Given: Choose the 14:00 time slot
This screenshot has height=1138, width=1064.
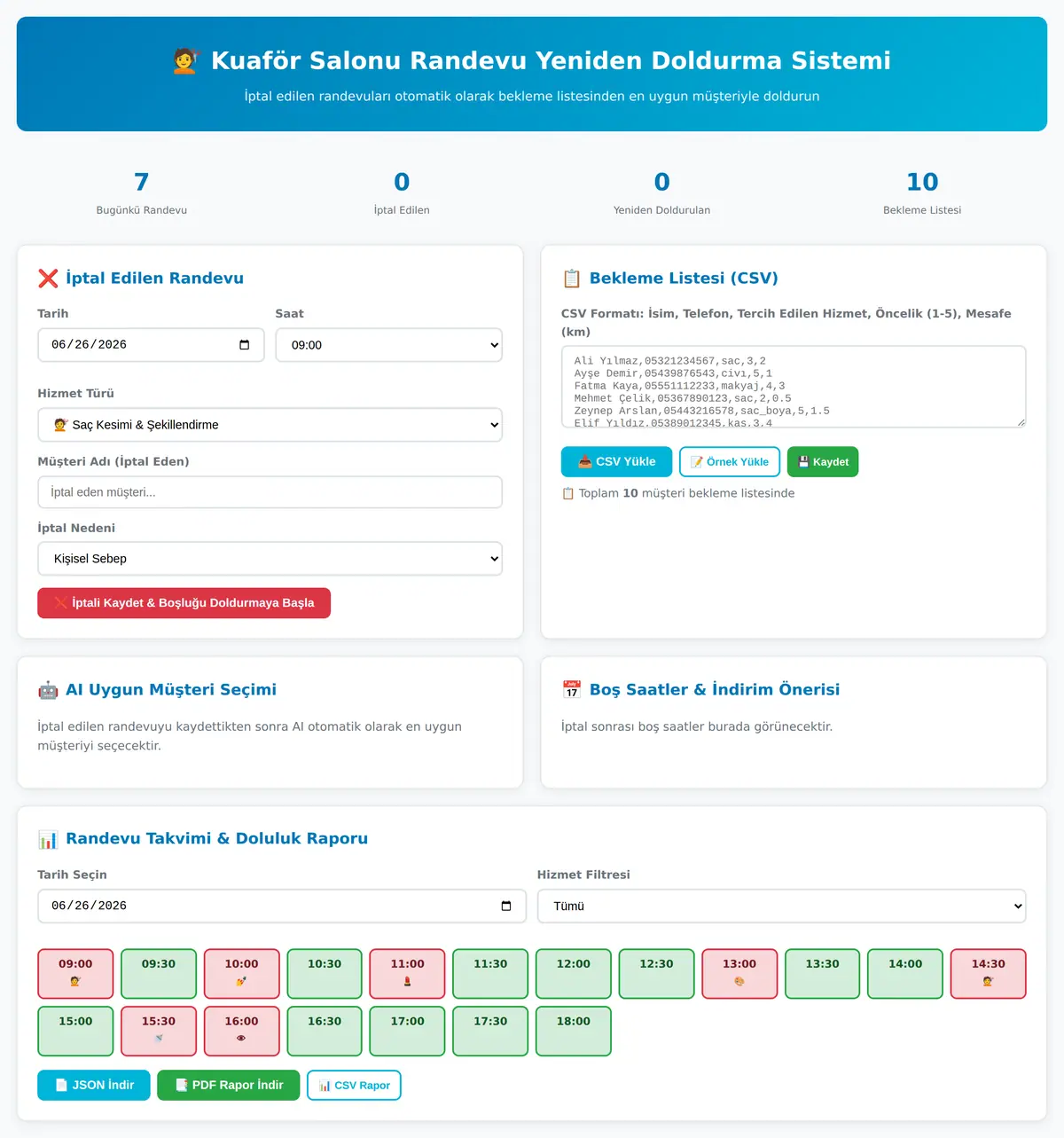Looking at the screenshot, I should coord(905,974).
